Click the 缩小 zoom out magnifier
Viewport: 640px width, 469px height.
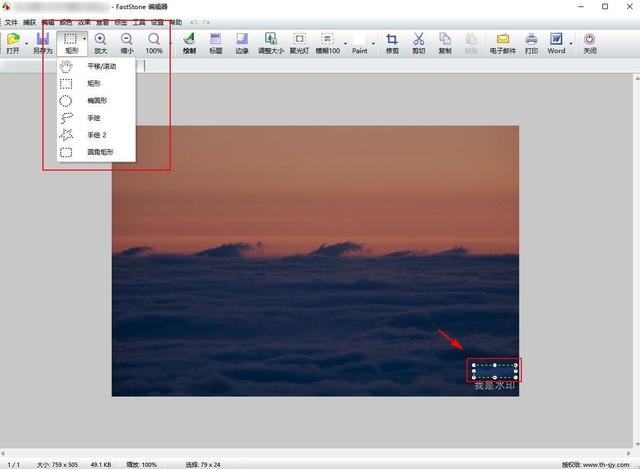tap(127, 39)
